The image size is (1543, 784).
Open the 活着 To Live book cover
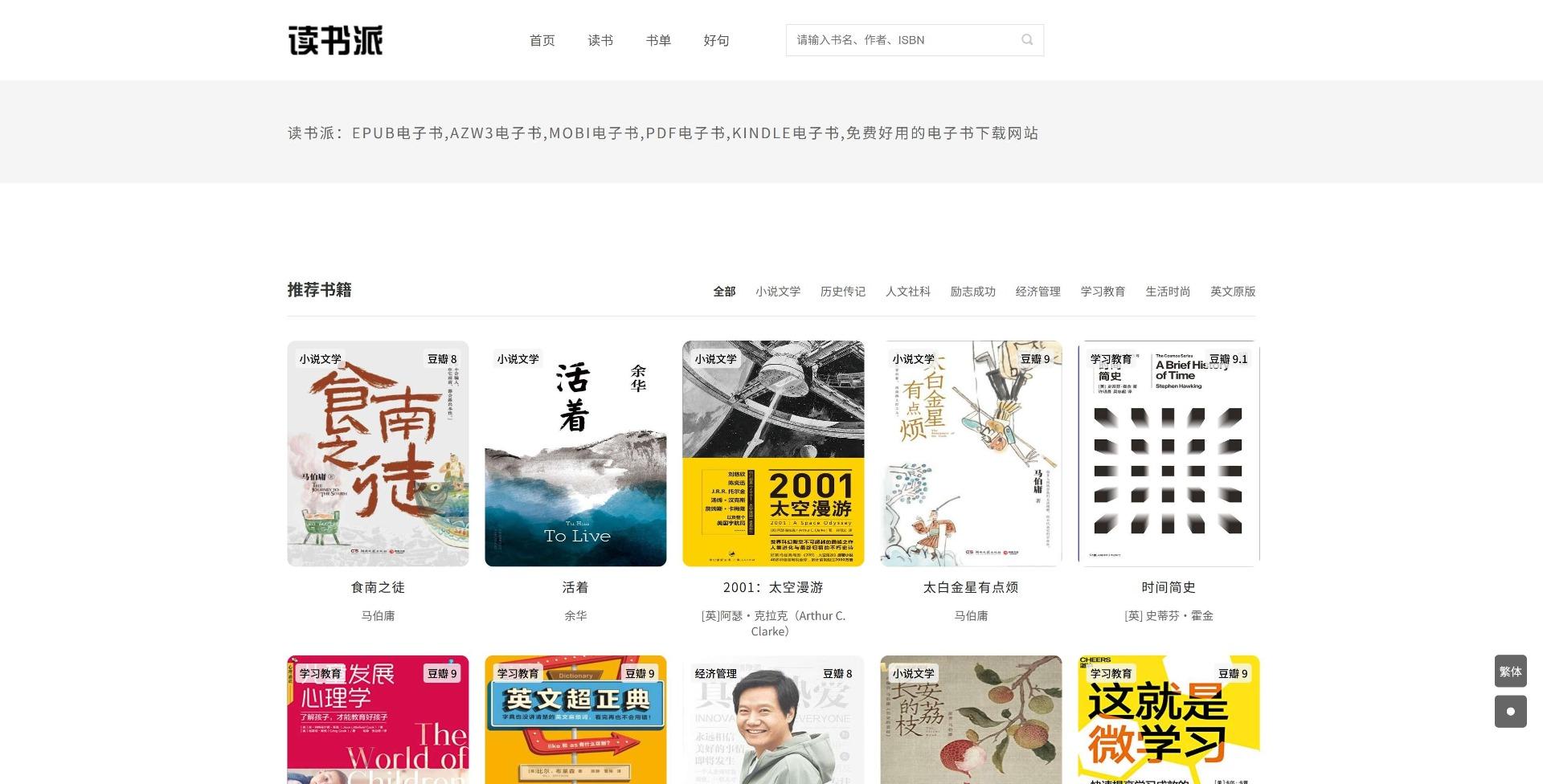575,454
